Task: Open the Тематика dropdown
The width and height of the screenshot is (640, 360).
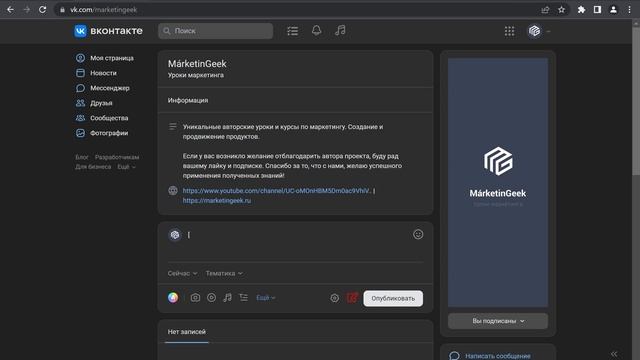Action: pos(224,273)
